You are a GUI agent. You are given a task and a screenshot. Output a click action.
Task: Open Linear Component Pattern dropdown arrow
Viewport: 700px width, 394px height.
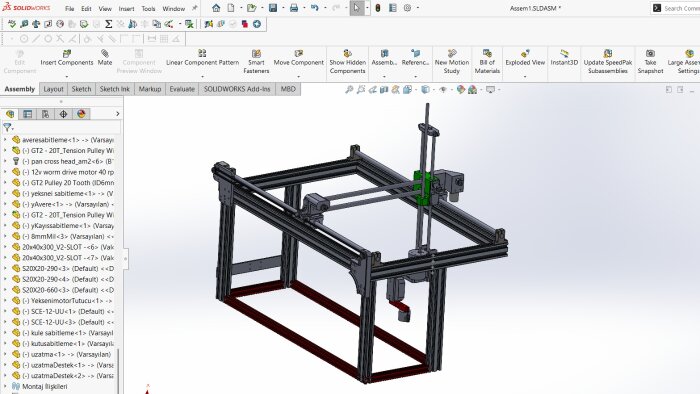[202, 77]
